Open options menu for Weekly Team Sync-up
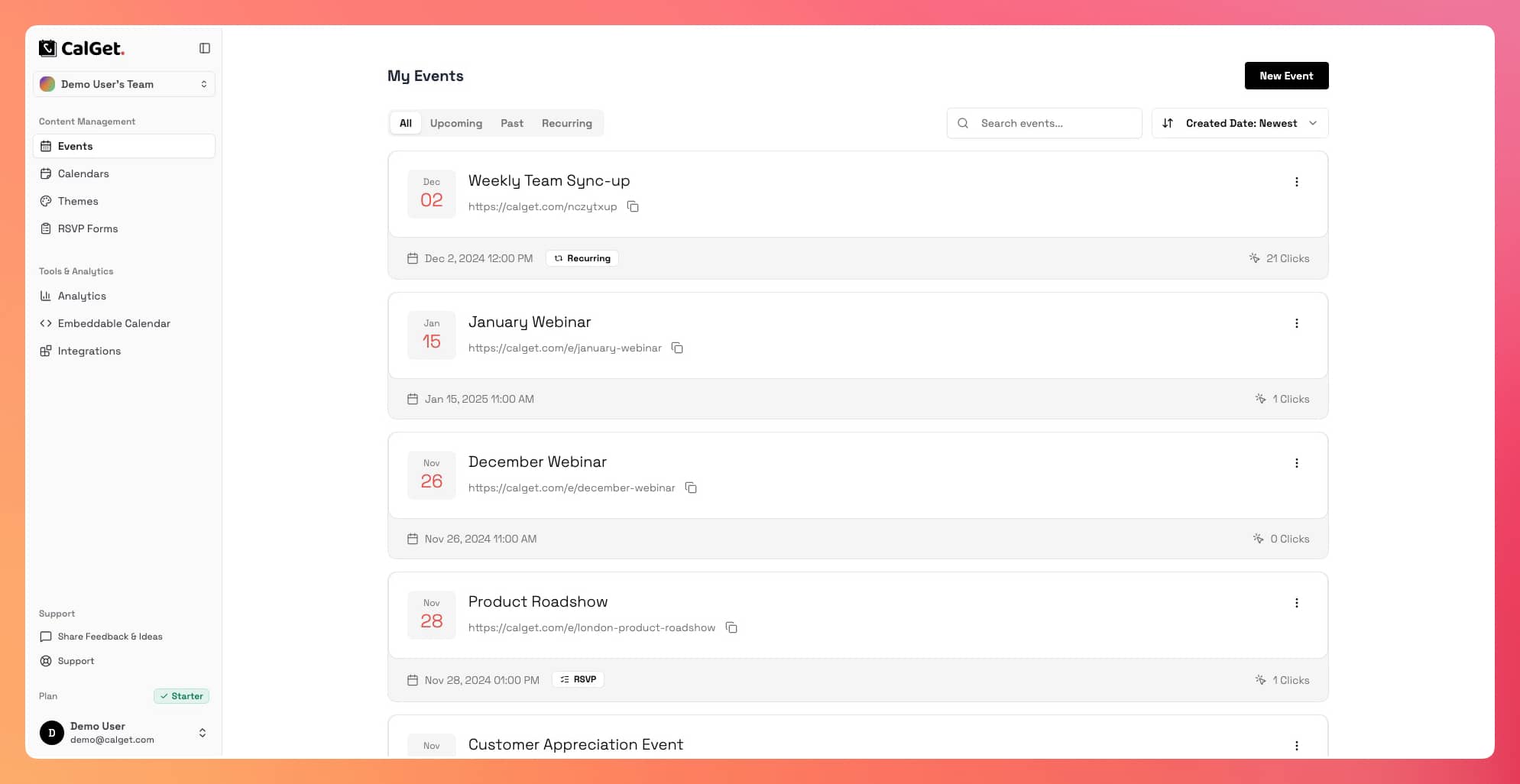 1296,182
